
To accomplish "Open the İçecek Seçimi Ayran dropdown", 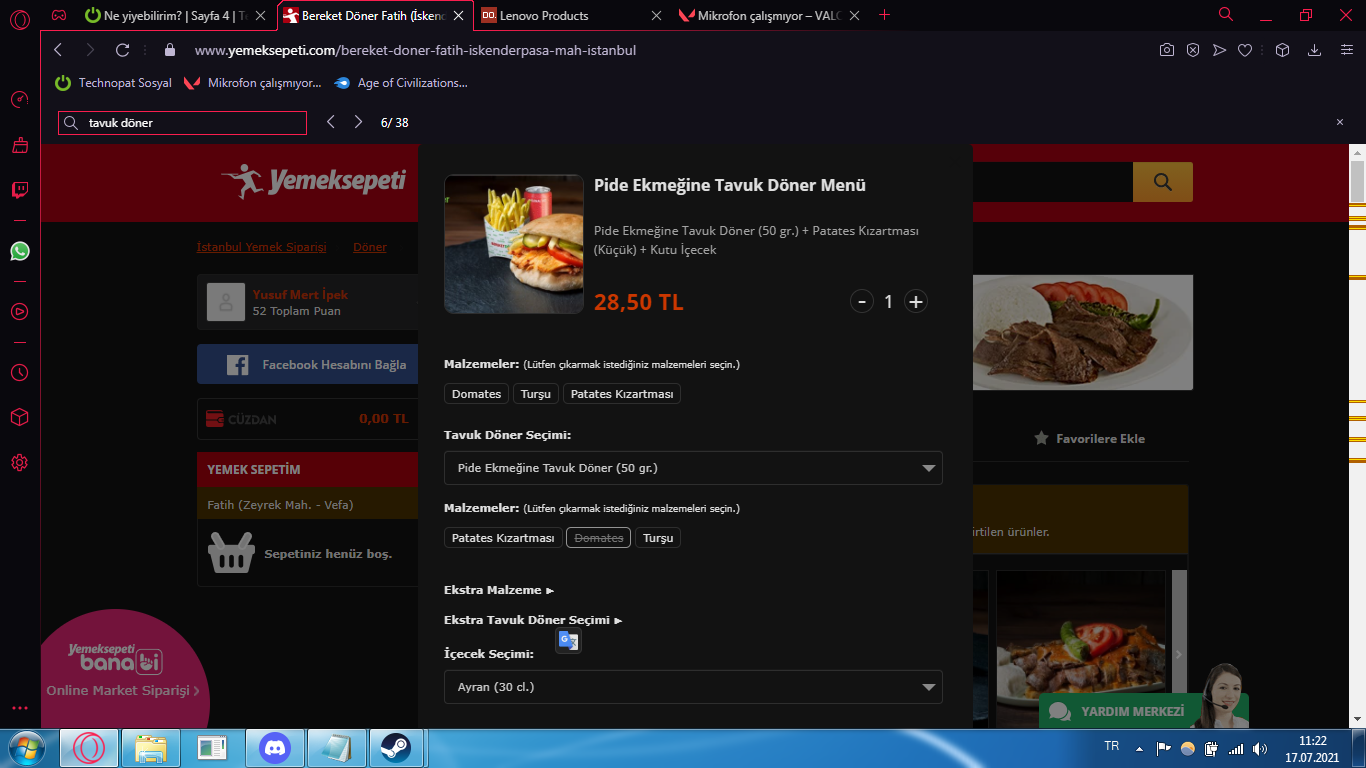I will [x=693, y=687].
